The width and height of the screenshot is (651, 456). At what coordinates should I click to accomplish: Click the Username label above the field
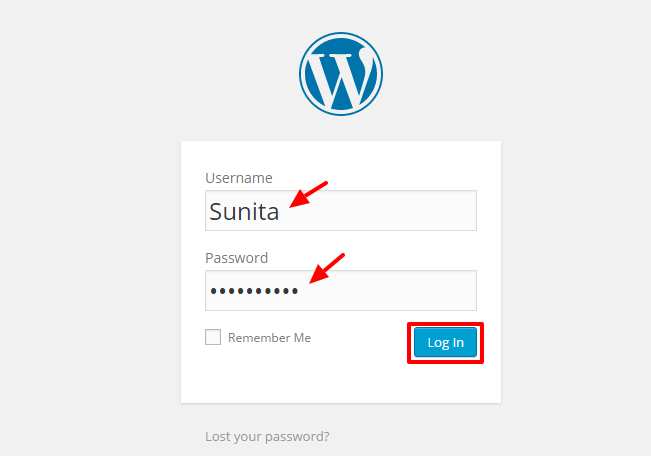(x=239, y=178)
